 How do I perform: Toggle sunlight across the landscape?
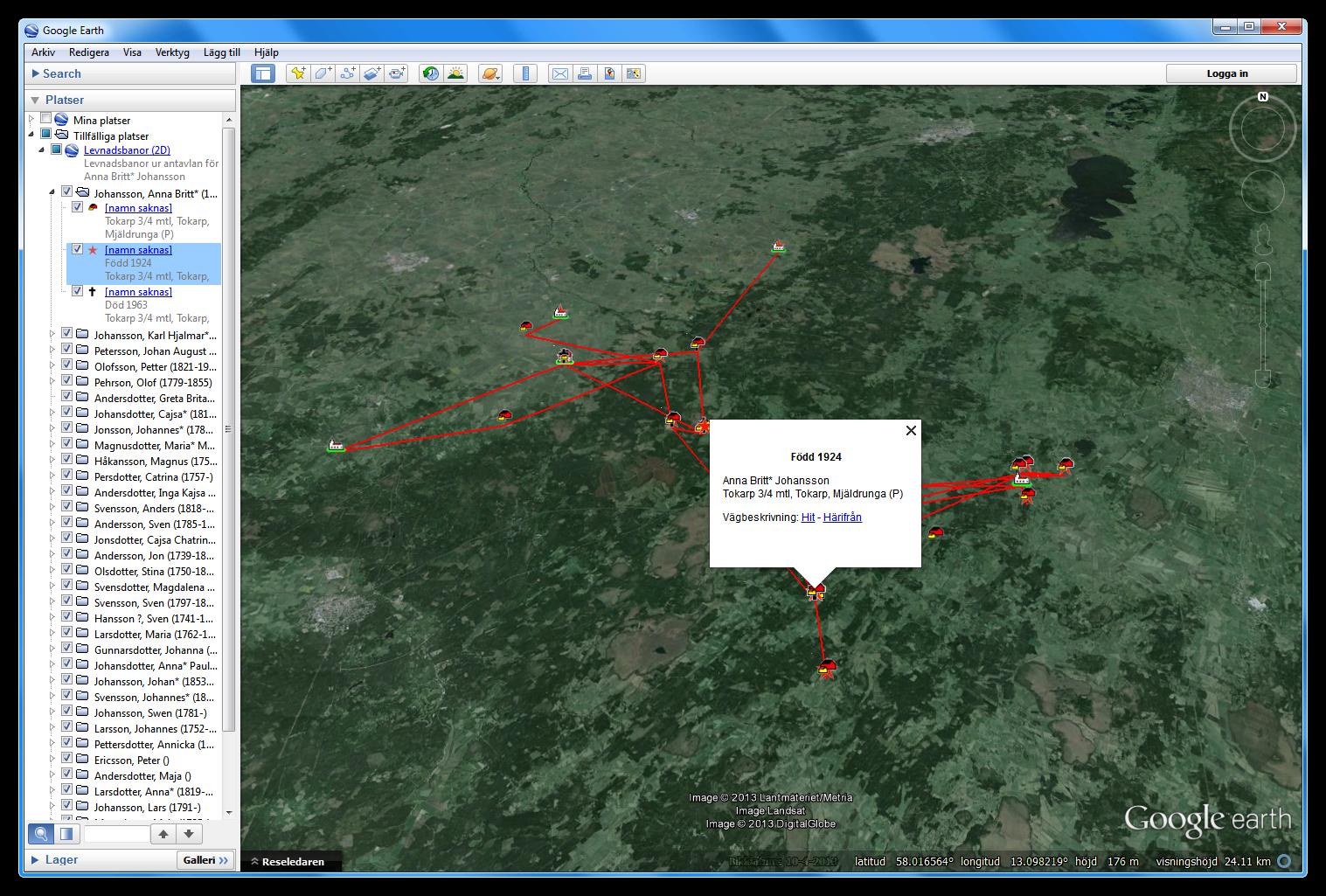[455, 73]
